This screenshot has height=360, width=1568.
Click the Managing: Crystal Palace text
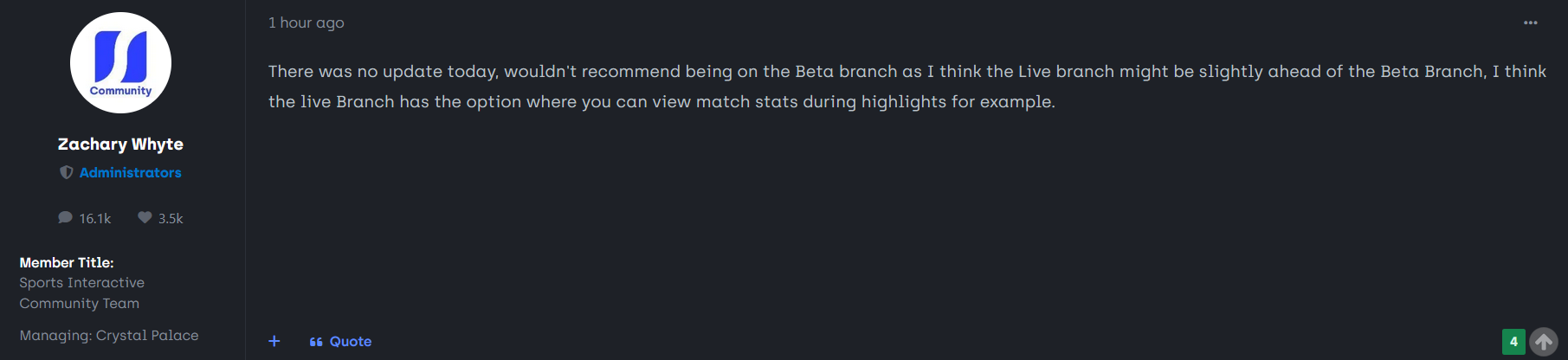109,335
